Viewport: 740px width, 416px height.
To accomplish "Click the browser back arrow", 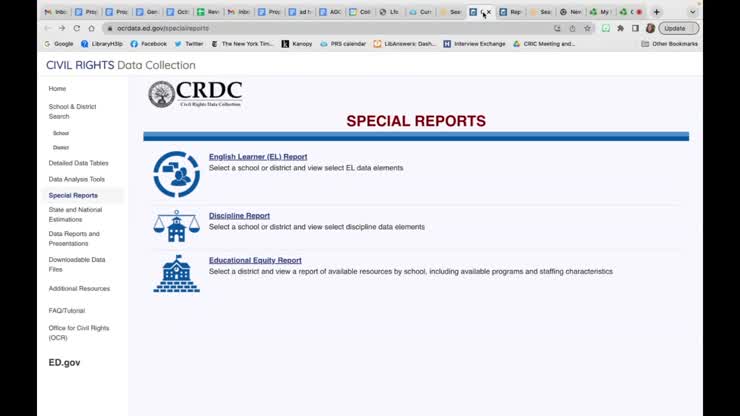I will click(47, 28).
